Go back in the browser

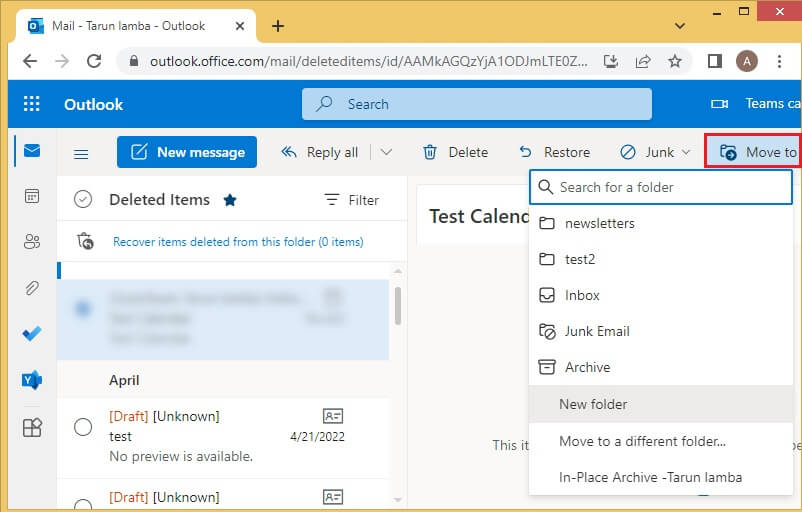[x=30, y=61]
